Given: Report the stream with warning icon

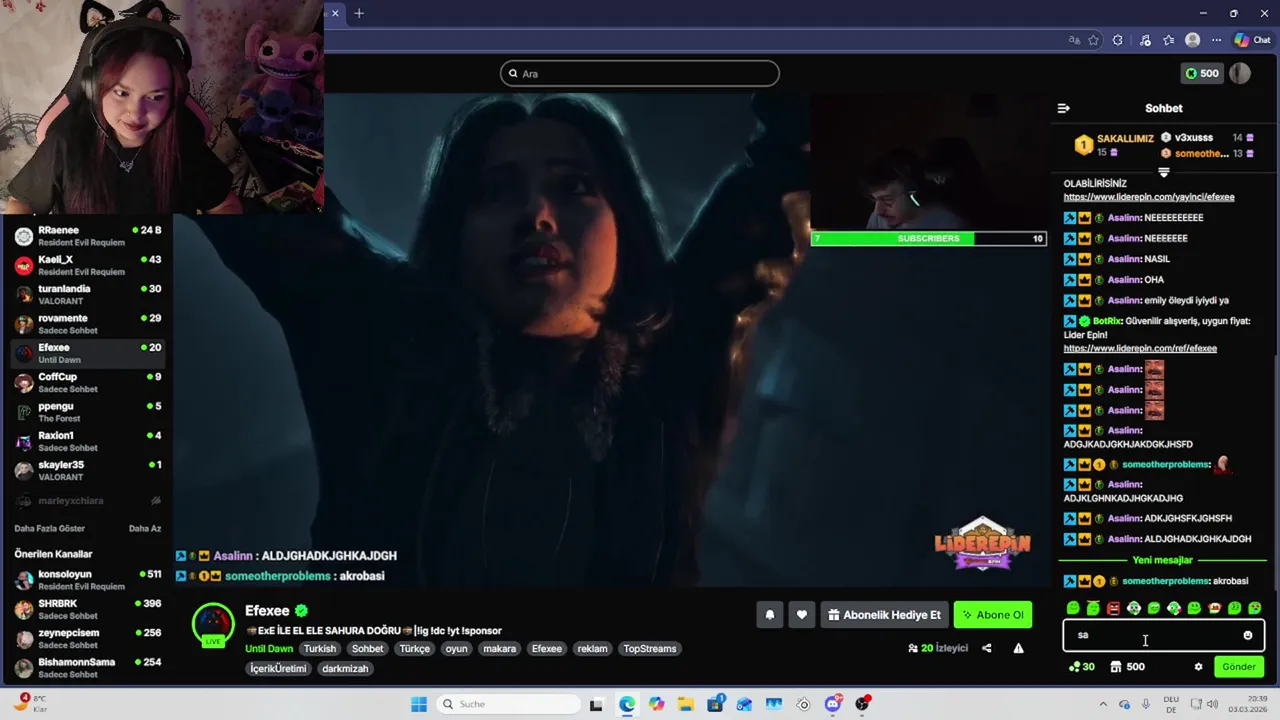Looking at the screenshot, I should (1018, 648).
